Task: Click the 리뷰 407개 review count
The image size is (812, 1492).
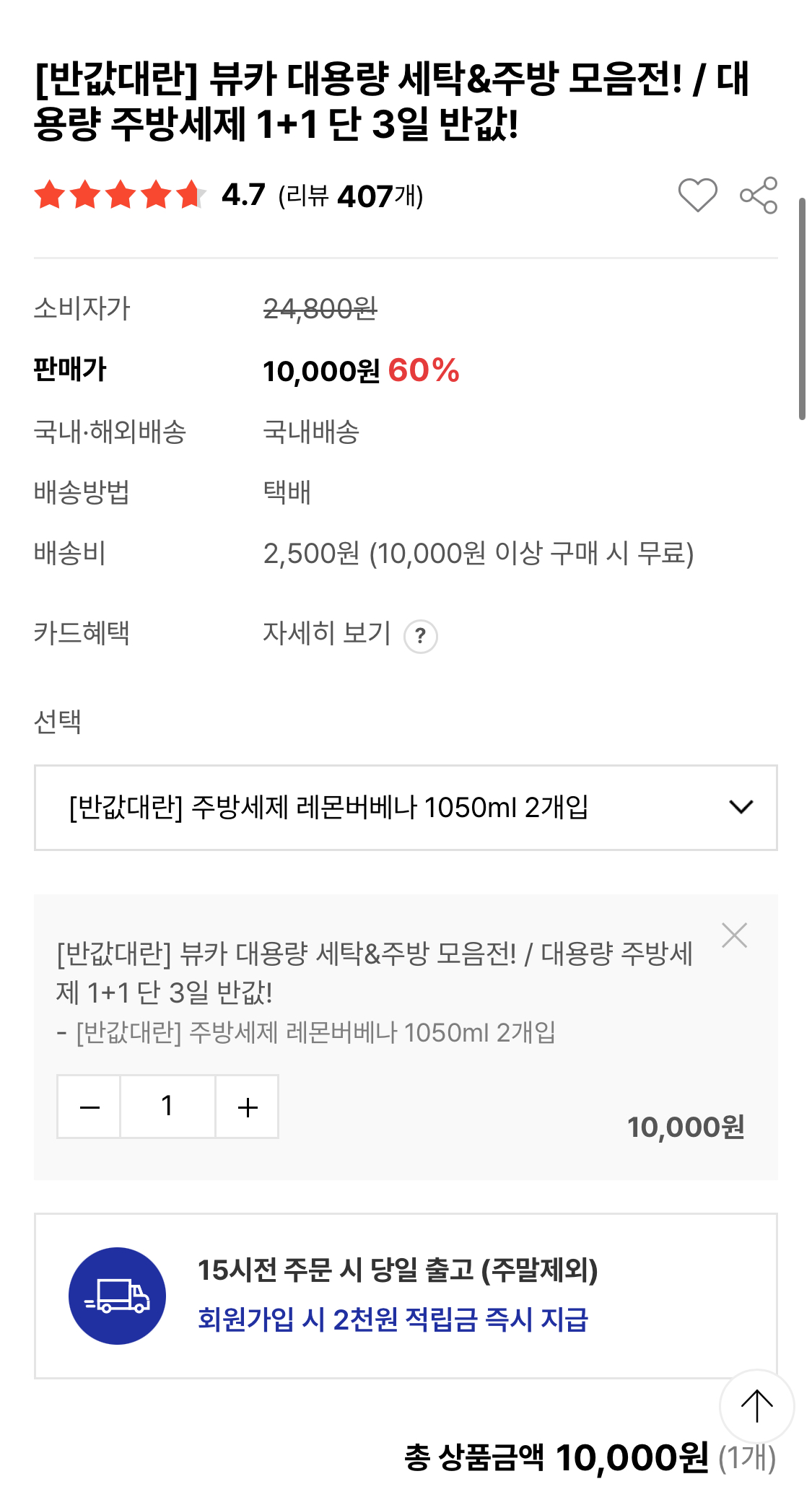Action: [351, 196]
